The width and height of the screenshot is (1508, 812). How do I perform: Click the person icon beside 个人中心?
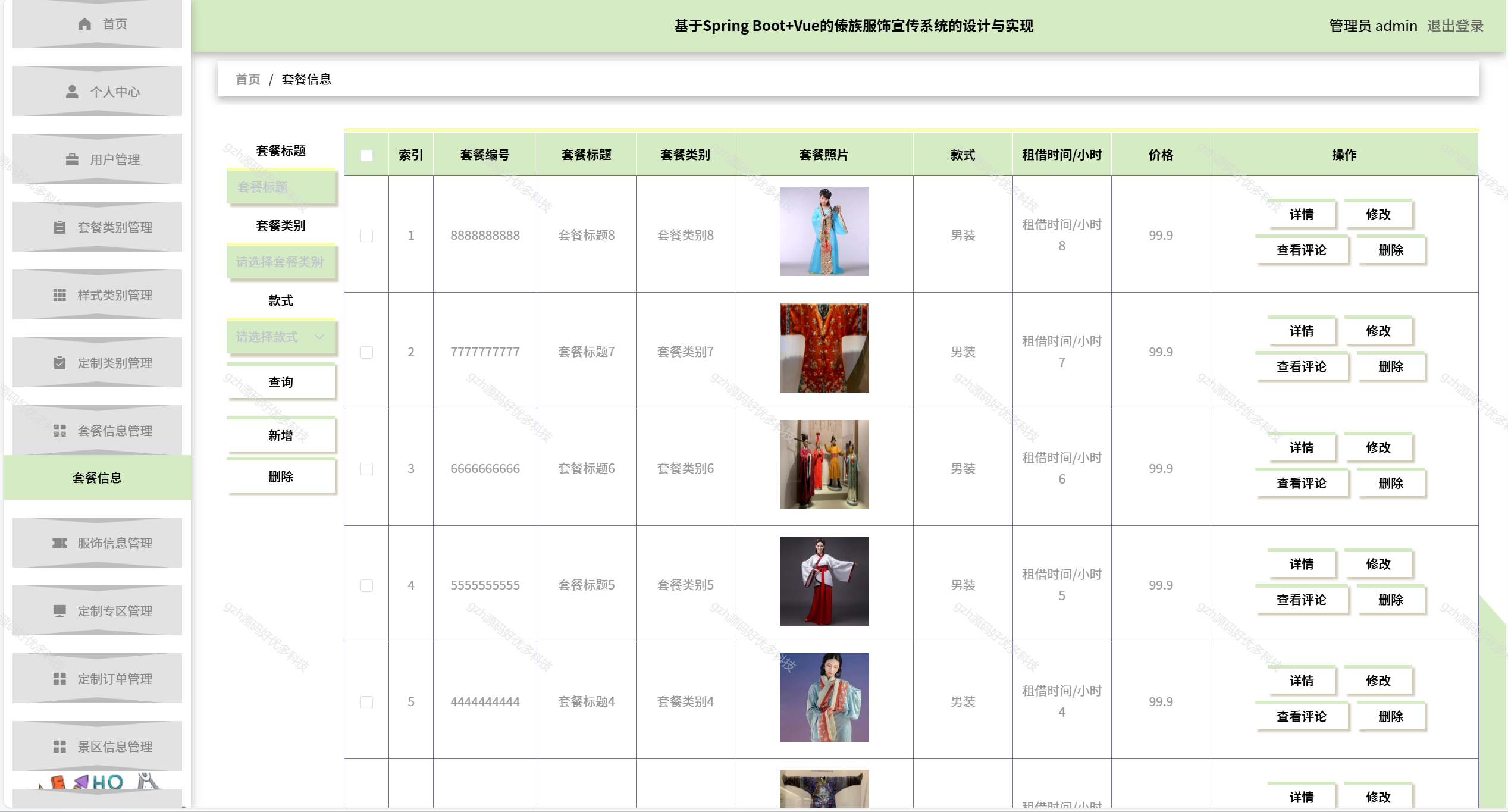pos(72,92)
